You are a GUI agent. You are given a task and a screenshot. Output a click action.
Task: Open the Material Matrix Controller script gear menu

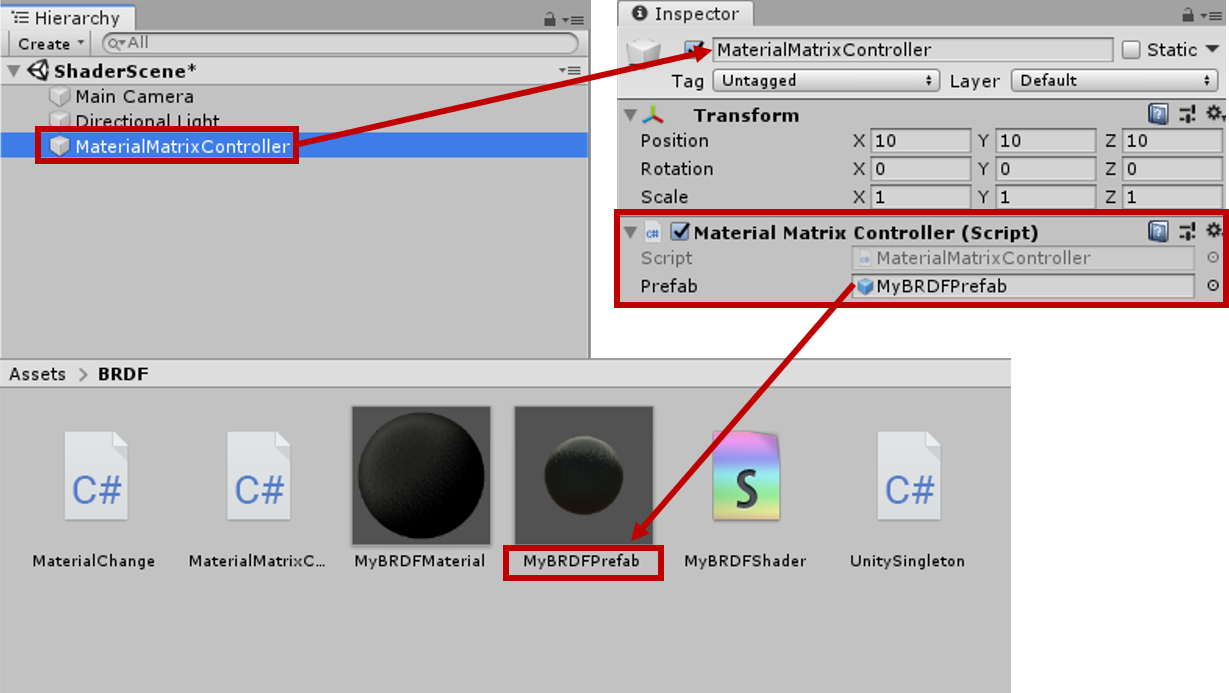coord(1214,231)
